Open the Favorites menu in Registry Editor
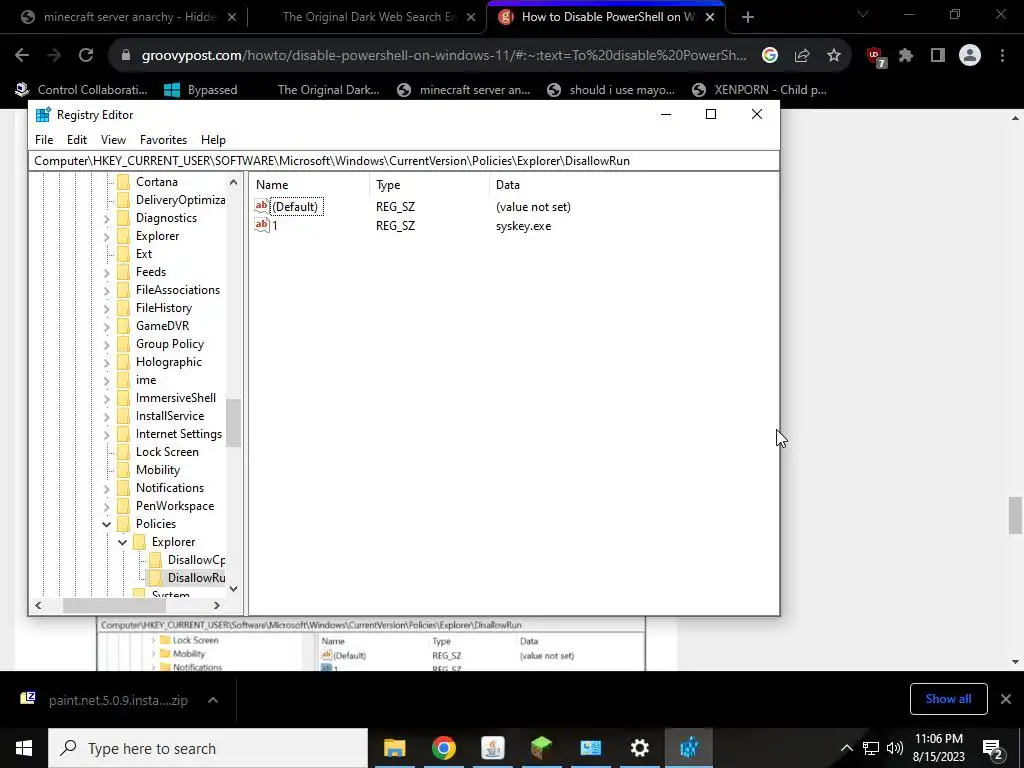Viewport: 1024px width, 768px height. click(163, 140)
